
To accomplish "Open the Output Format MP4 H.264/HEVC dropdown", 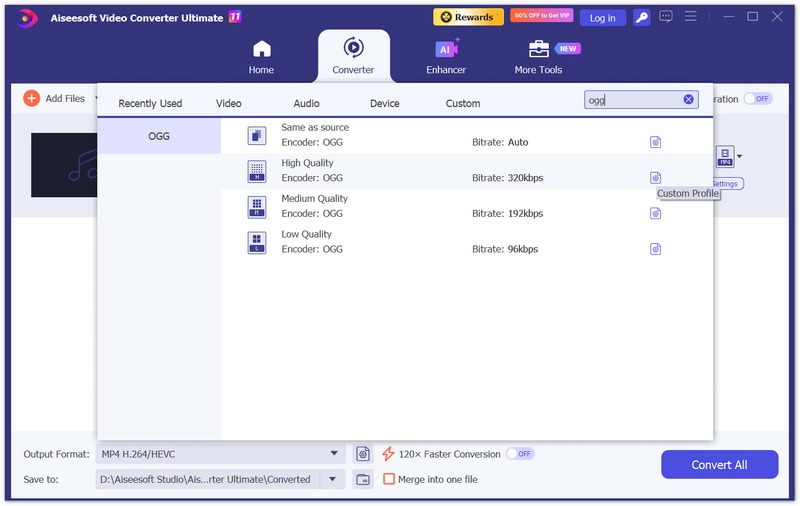I will coord(220,454).
